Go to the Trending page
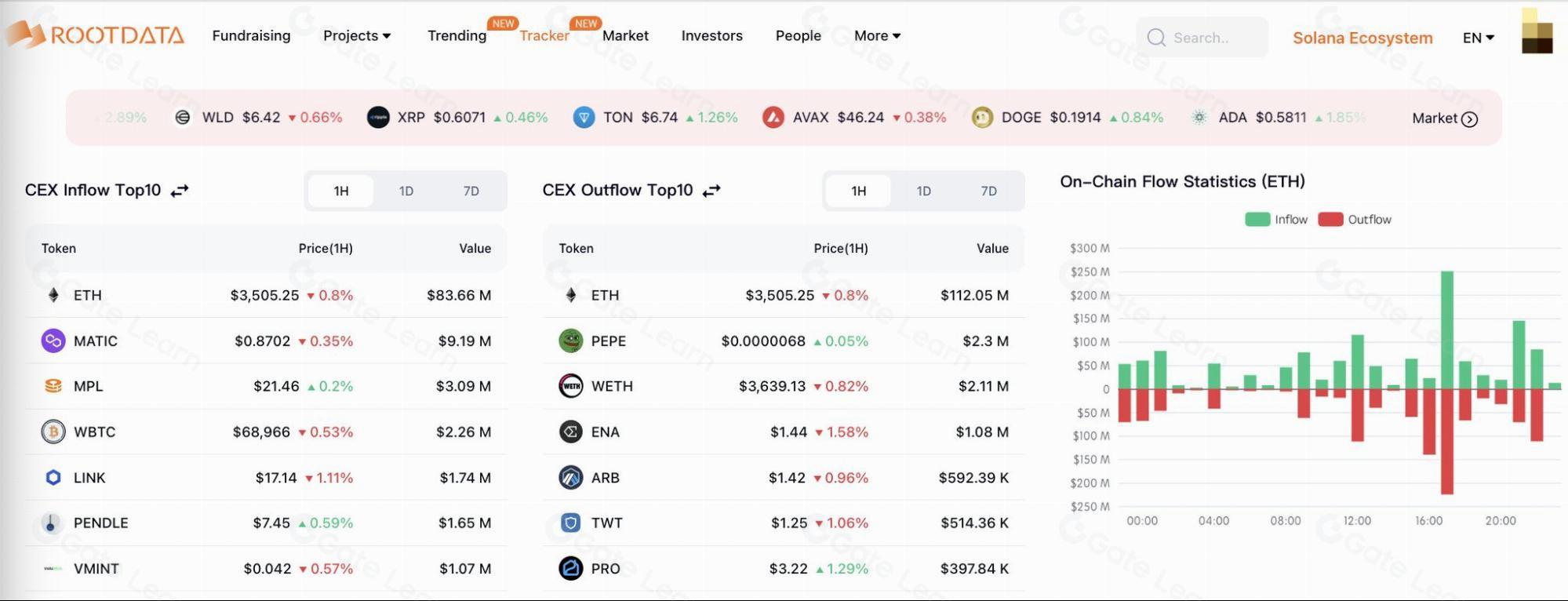Screen dimensions: 1568x601 click(457, 35)
